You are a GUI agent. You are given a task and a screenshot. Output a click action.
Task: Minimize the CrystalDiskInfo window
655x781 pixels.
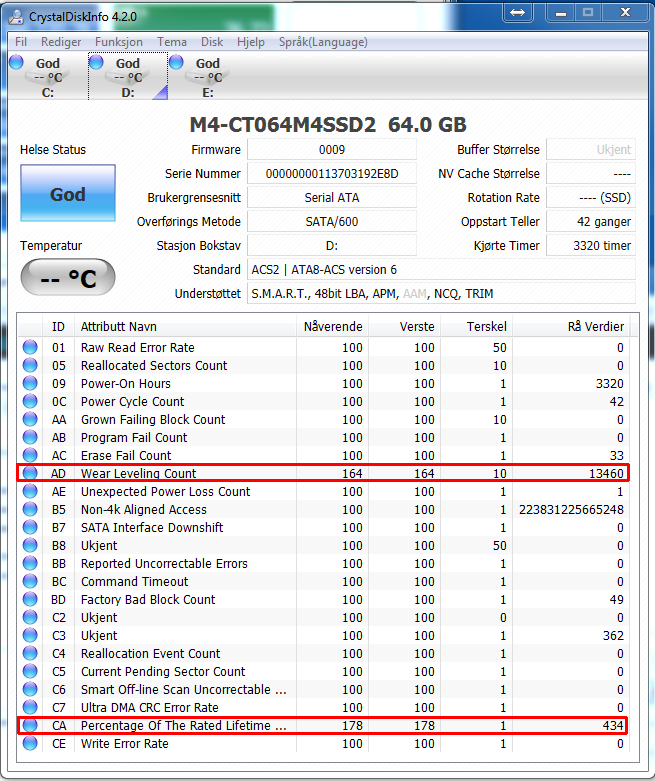561,12
